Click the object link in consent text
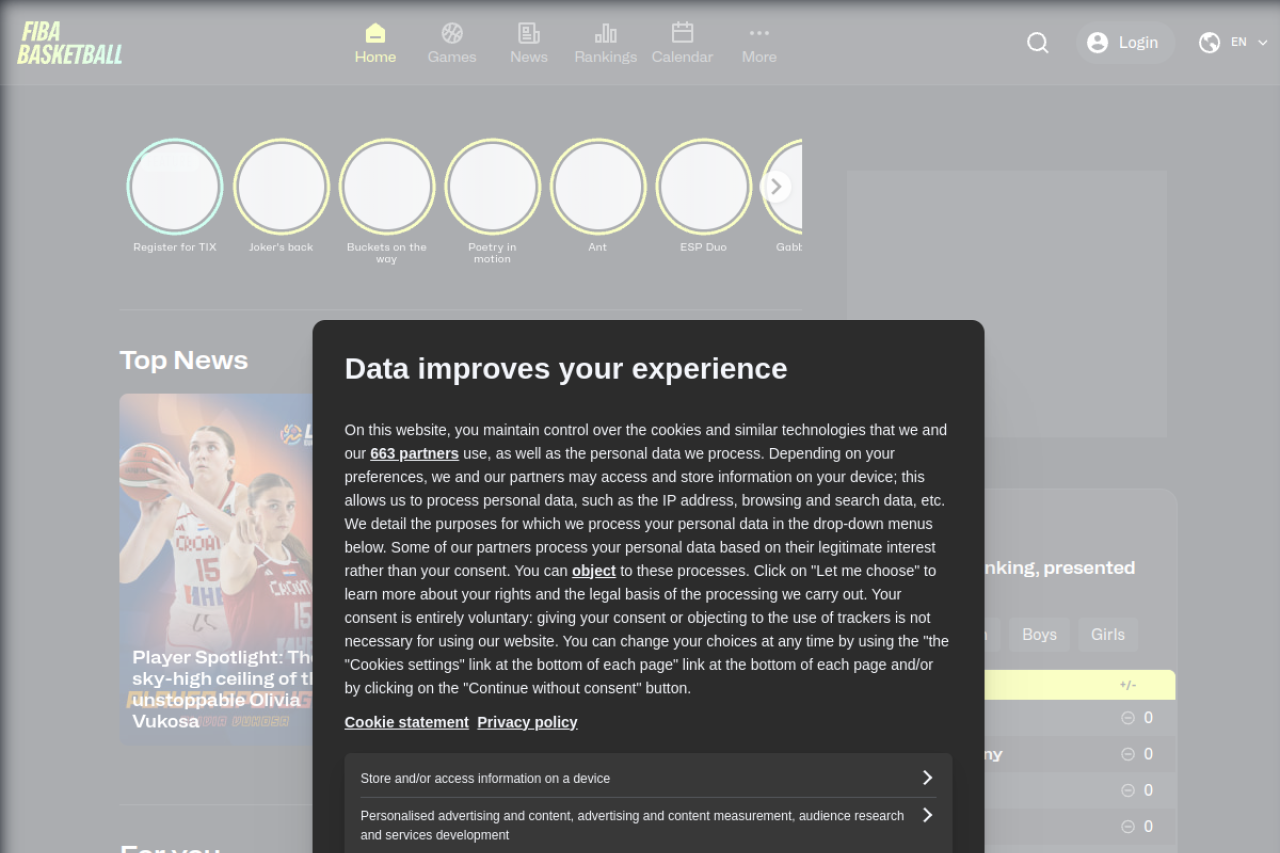The image size is (1280, 853). pos(594,571)
